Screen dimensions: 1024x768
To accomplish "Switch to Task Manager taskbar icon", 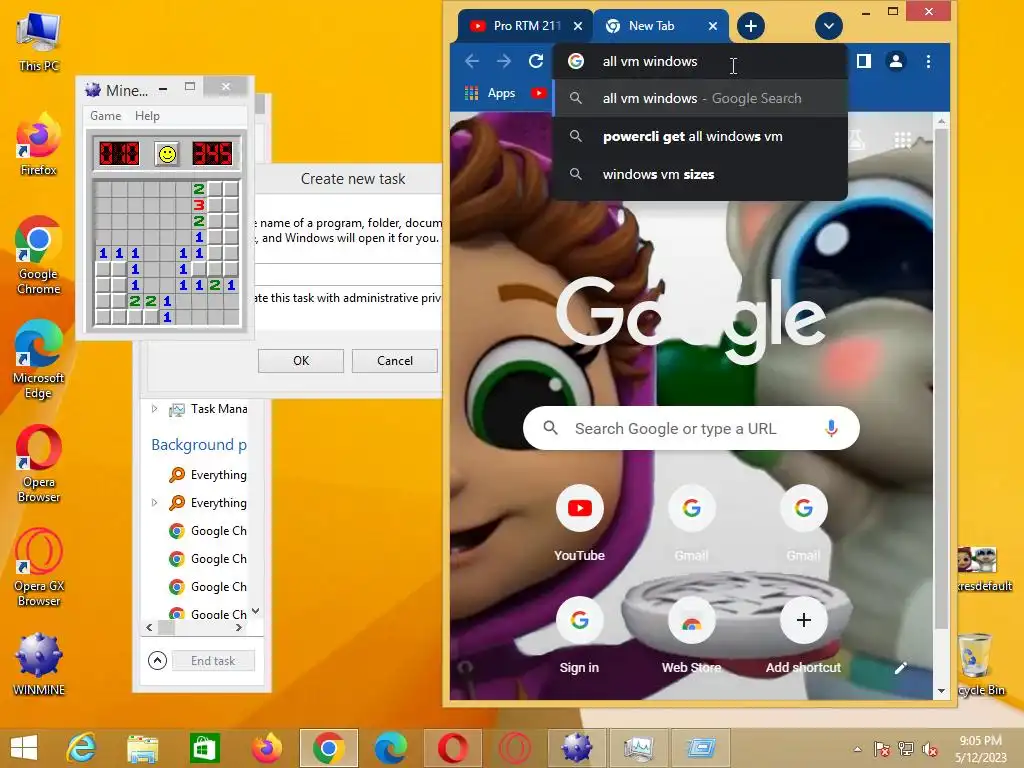I will tap(638, 748).
